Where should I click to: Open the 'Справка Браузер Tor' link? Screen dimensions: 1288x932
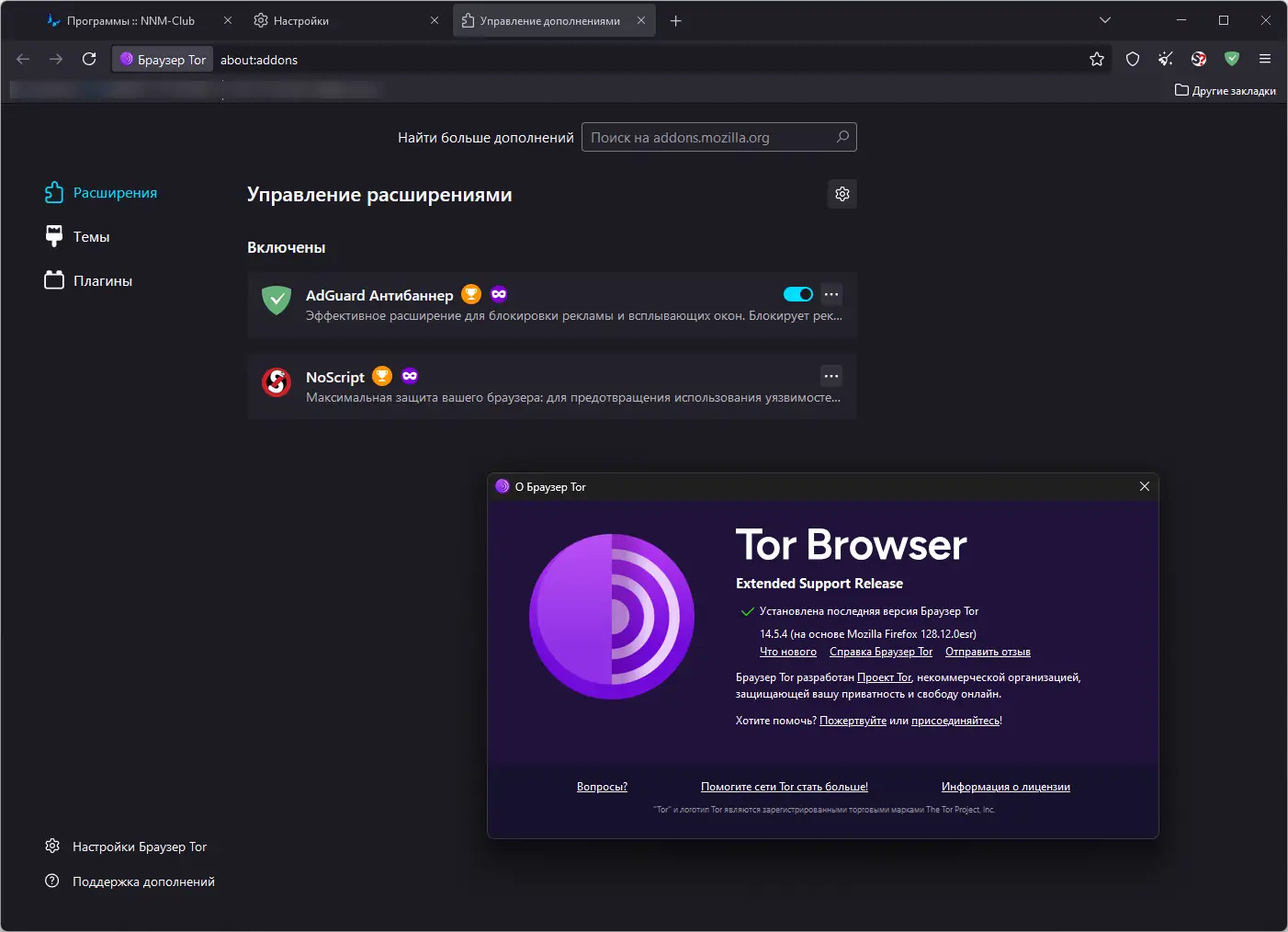[881, 652]
